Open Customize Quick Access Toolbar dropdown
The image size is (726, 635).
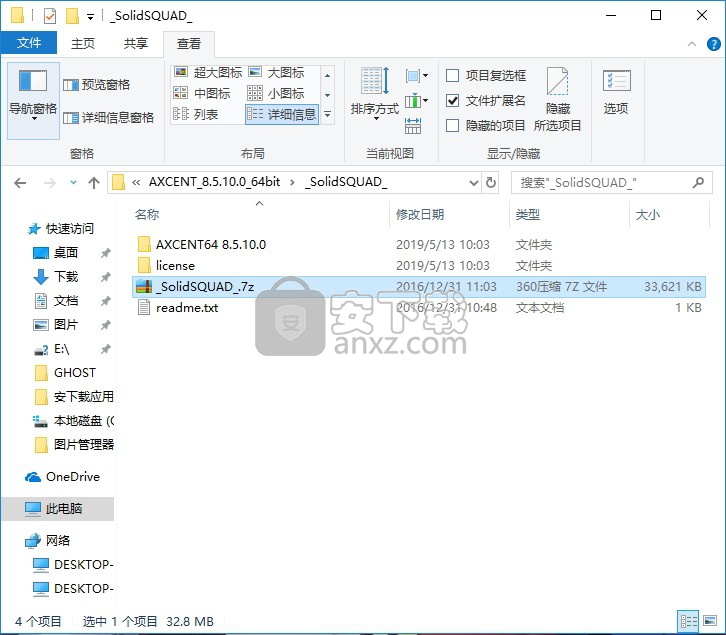[x=91, y=17]
